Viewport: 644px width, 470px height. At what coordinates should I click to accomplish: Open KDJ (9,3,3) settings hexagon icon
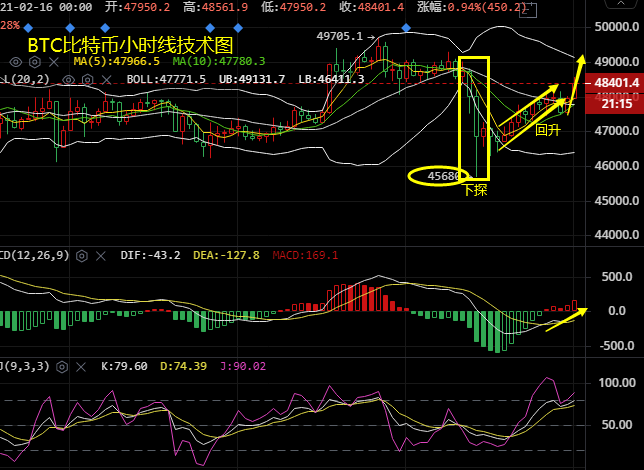click(62, 367)
